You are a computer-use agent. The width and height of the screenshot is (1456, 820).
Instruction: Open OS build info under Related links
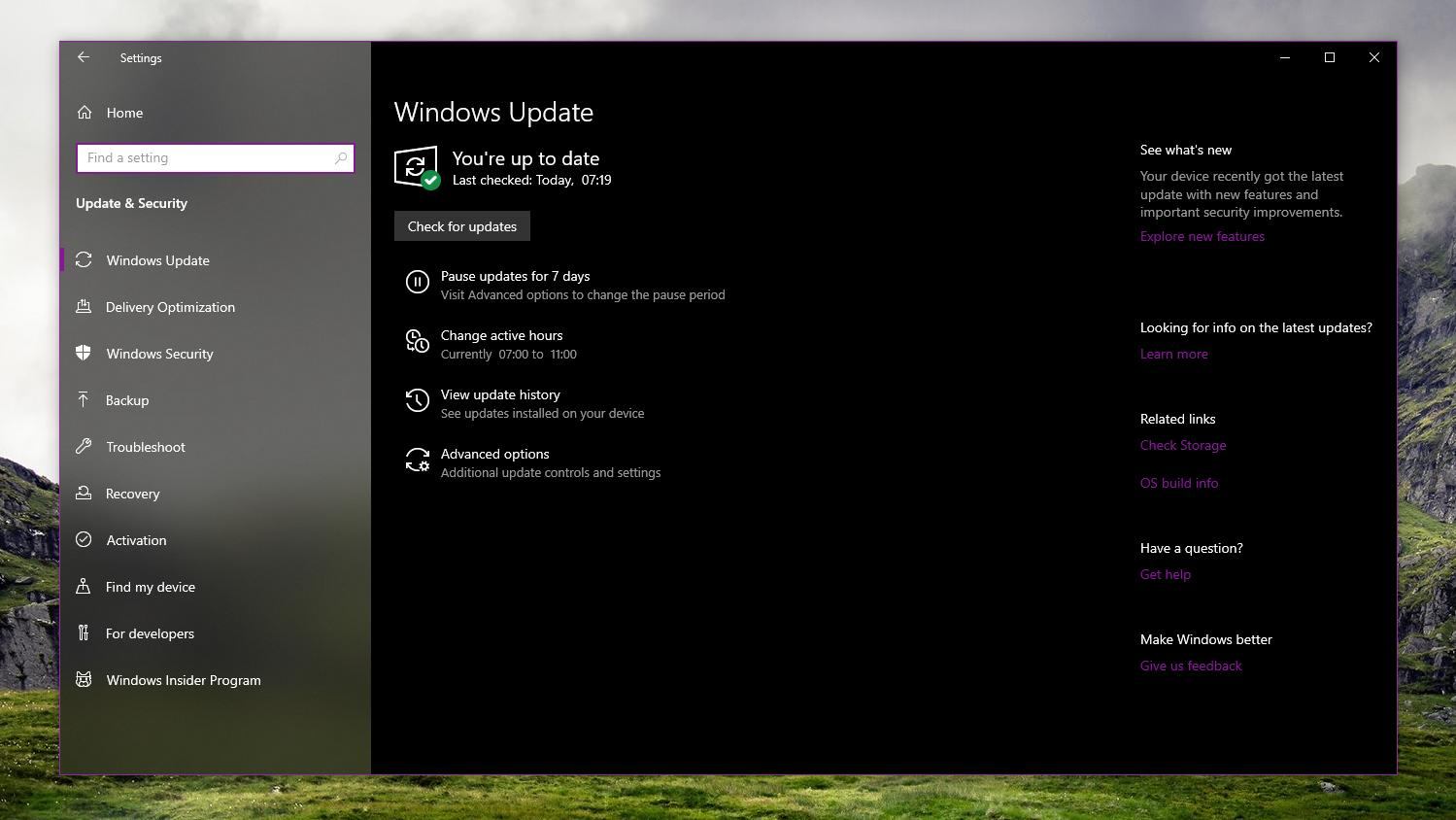tap(1178, 483)
